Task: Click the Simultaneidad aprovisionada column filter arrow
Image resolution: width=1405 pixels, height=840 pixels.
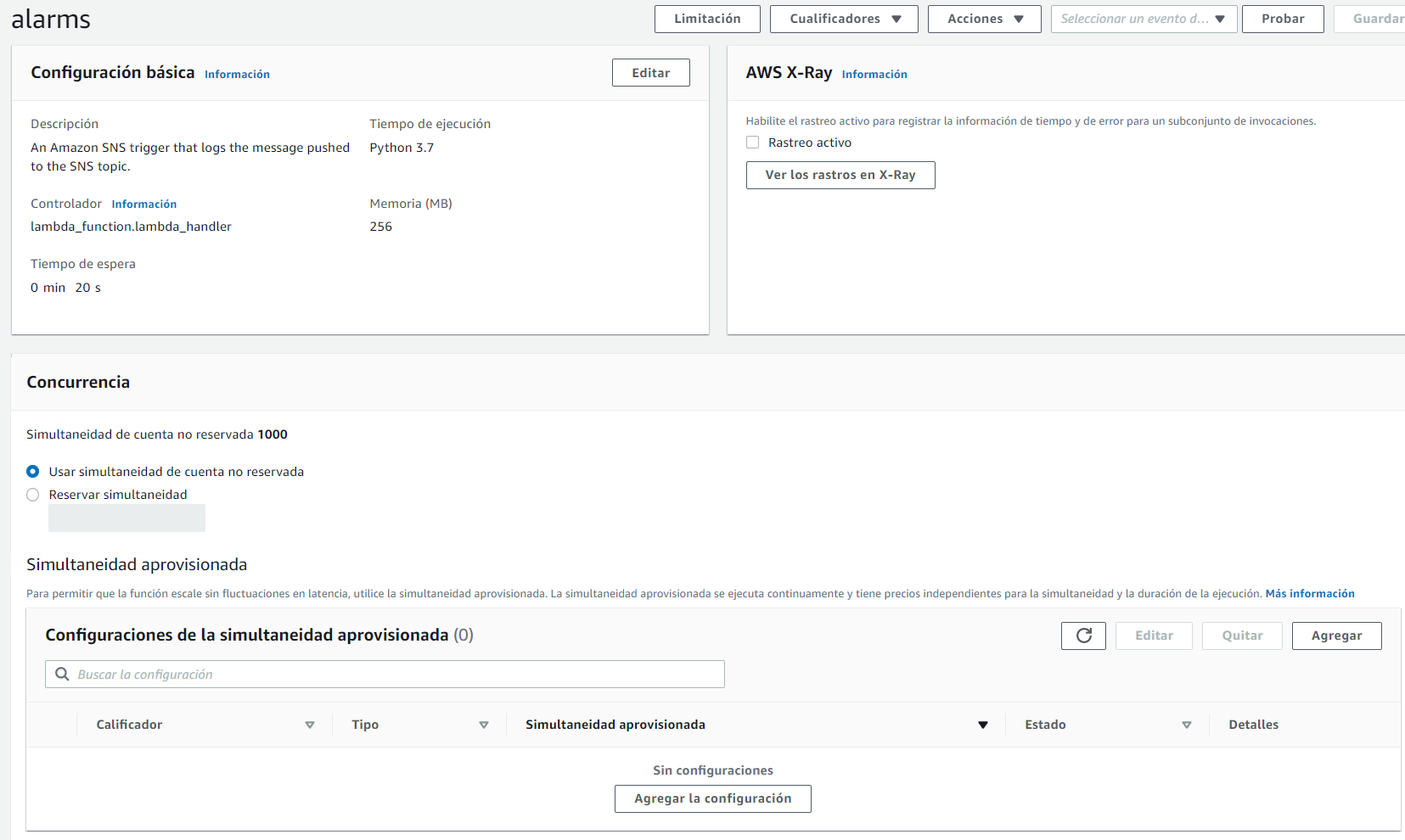Action: (982, 725)
